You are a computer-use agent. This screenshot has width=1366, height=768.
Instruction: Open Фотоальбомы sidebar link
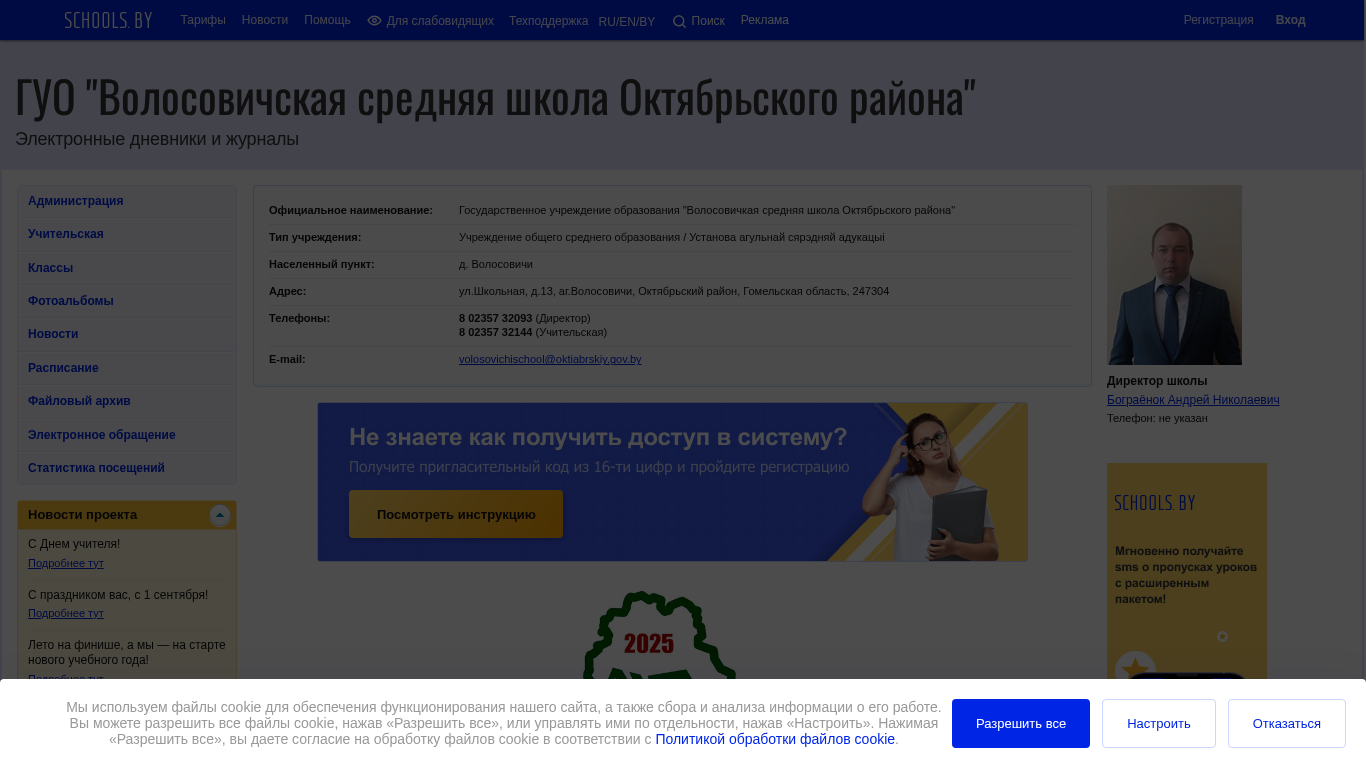tap(127, 301)
